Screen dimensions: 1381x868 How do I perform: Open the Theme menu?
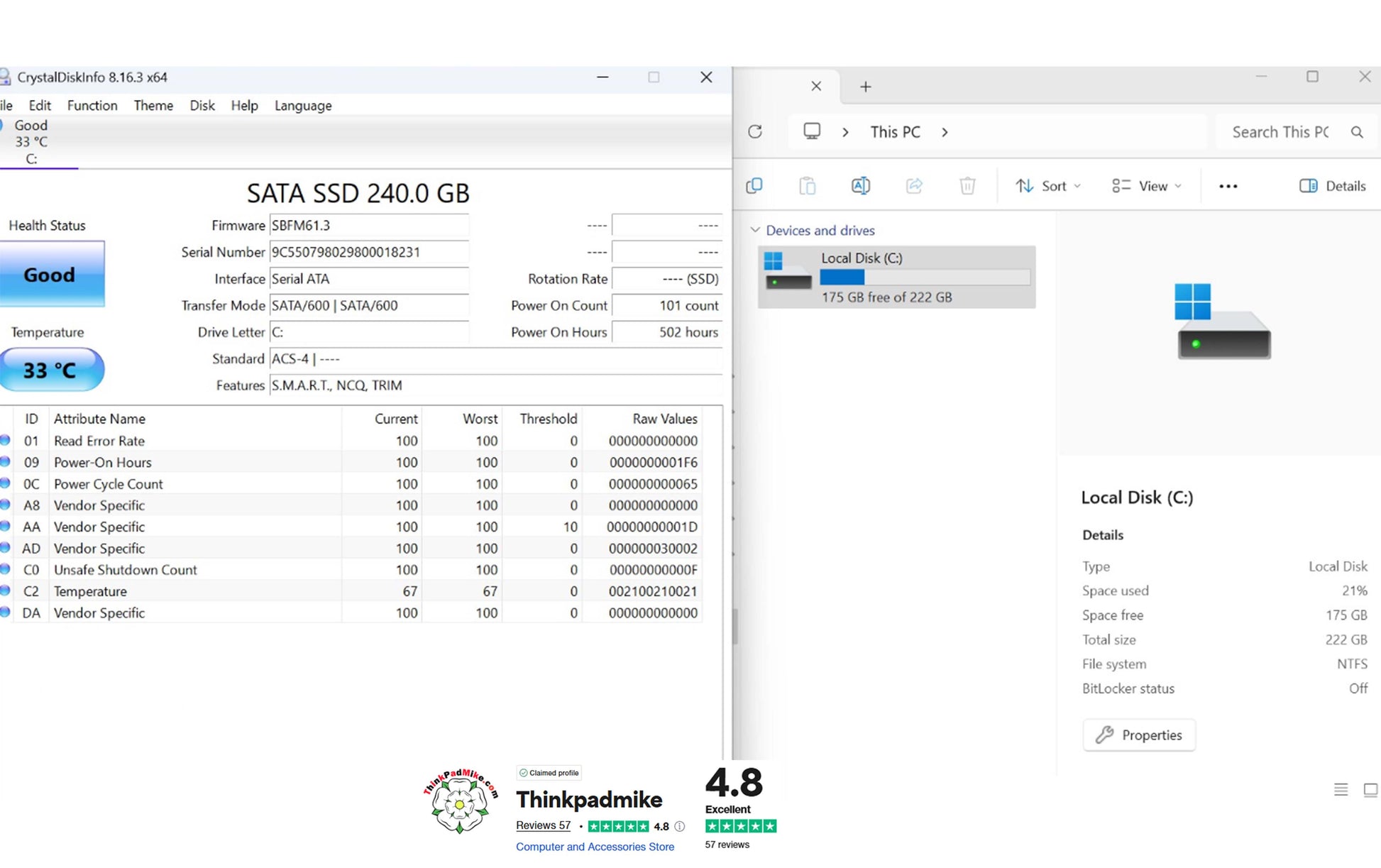(153, 106)
